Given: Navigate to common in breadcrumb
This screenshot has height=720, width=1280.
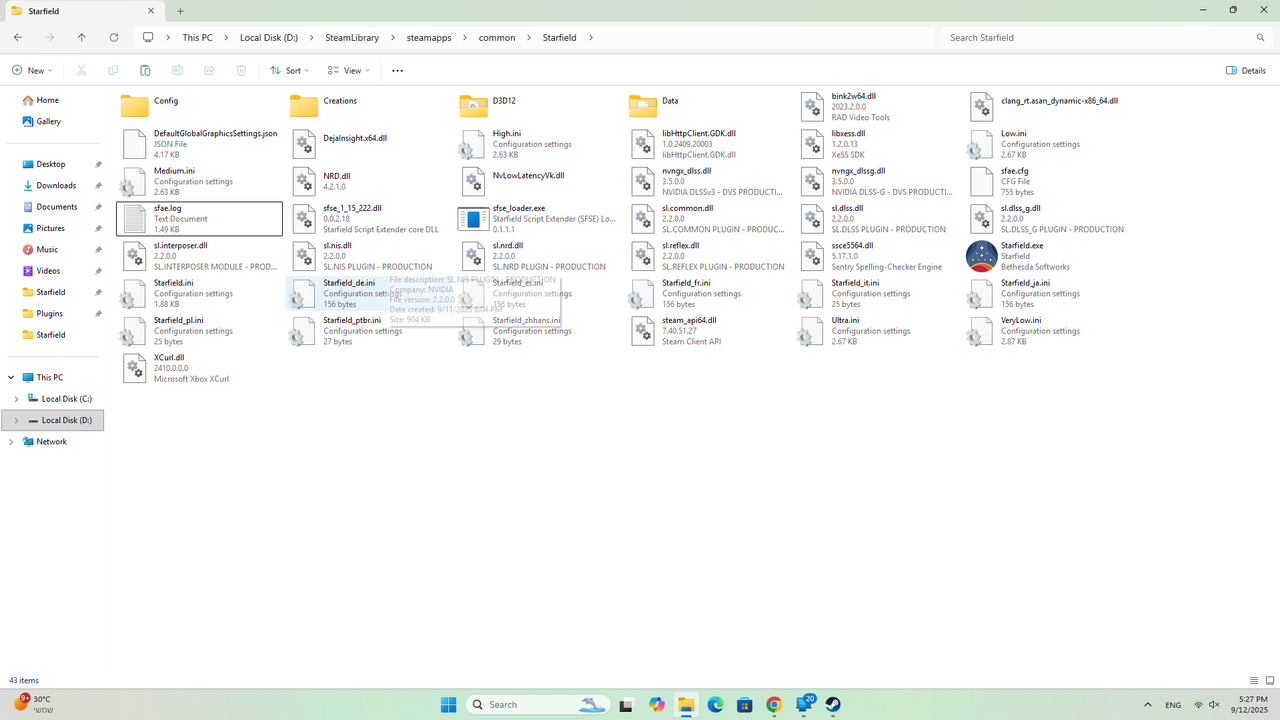Looking at the screenshot, I should point(497,37).
